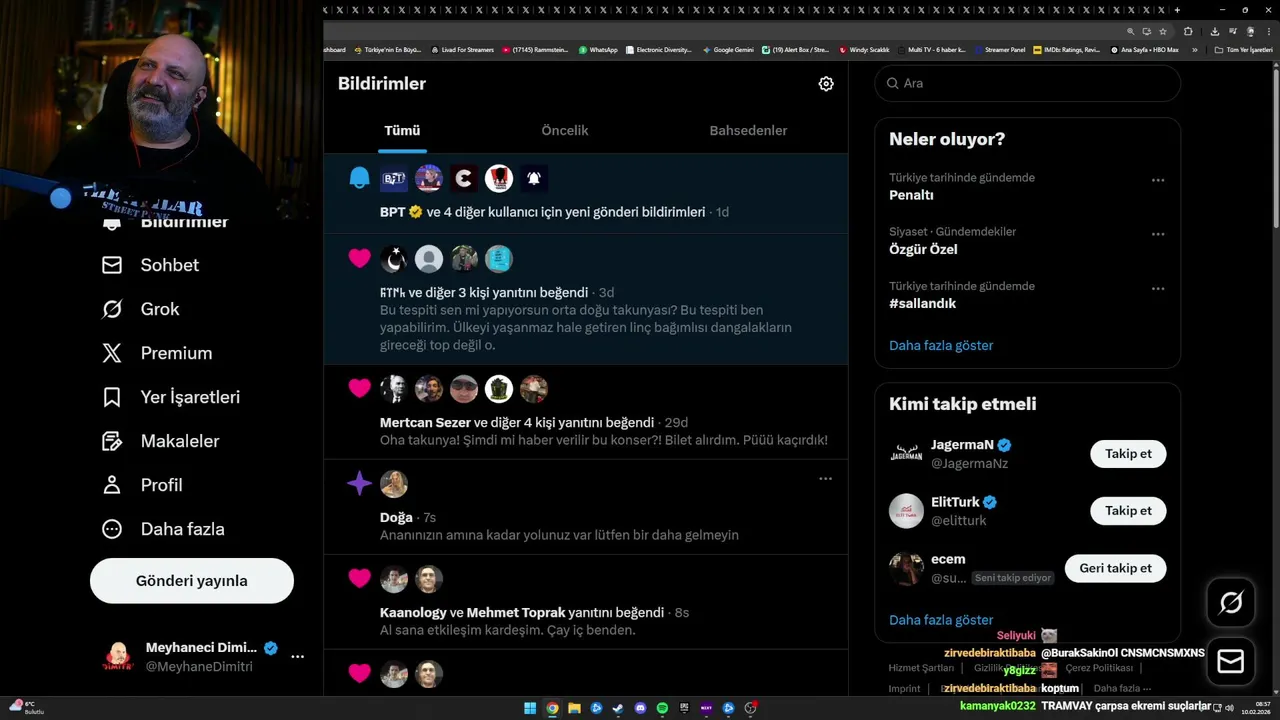Click Geri takip et for ecem
Viewport: 1280px width, 720px height.
[1115, 568]
